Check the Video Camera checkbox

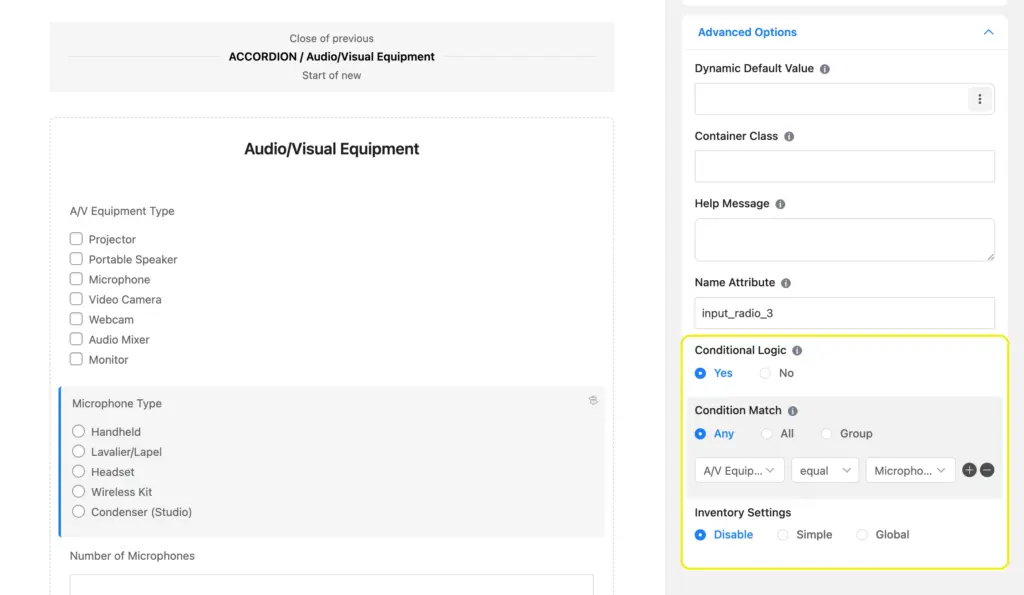pyautogui.click(x=76, y=299)
